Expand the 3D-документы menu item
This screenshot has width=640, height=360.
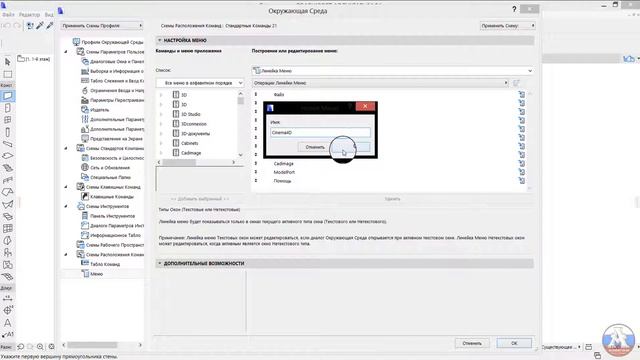tap(161, 133)
